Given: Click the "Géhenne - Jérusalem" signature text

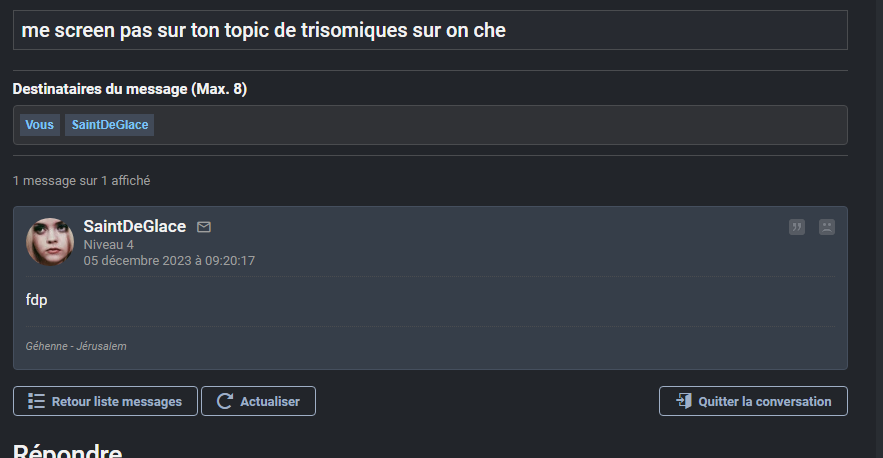Looking at the screenshot, I should [76, 346].
